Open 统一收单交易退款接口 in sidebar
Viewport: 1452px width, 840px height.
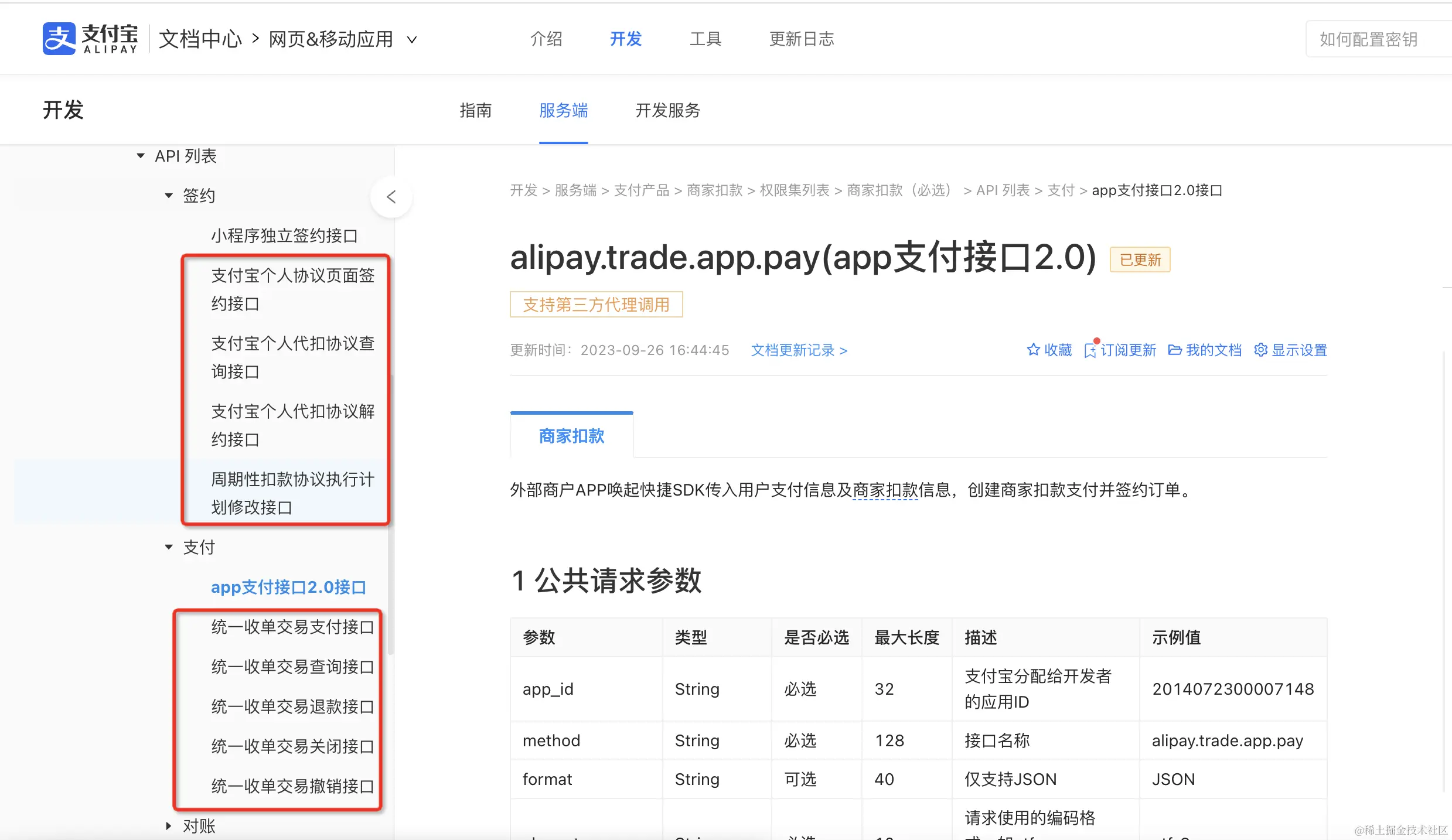pyautogui.click(x=293, y=706)
